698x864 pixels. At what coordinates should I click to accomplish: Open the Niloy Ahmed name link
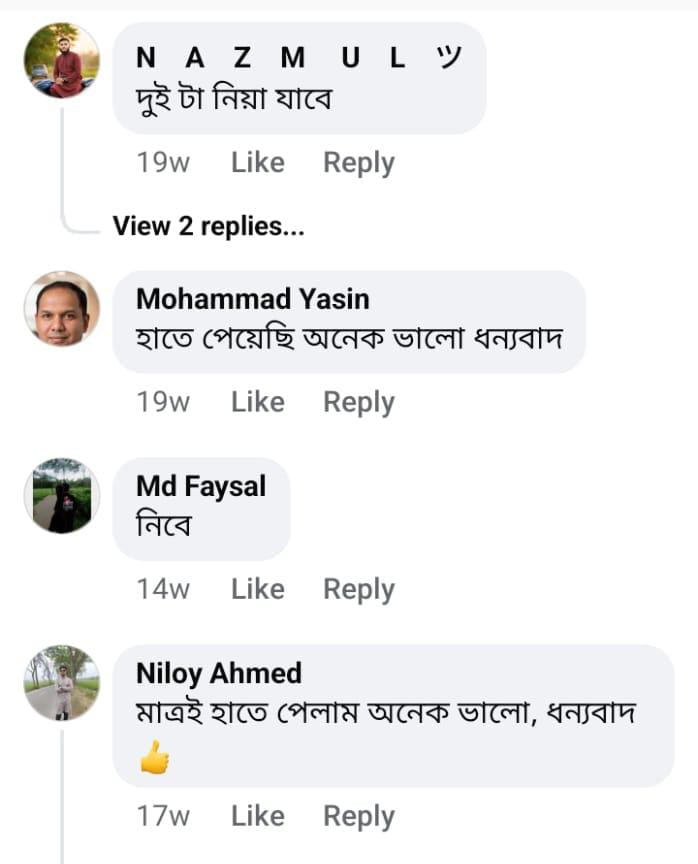219,673
